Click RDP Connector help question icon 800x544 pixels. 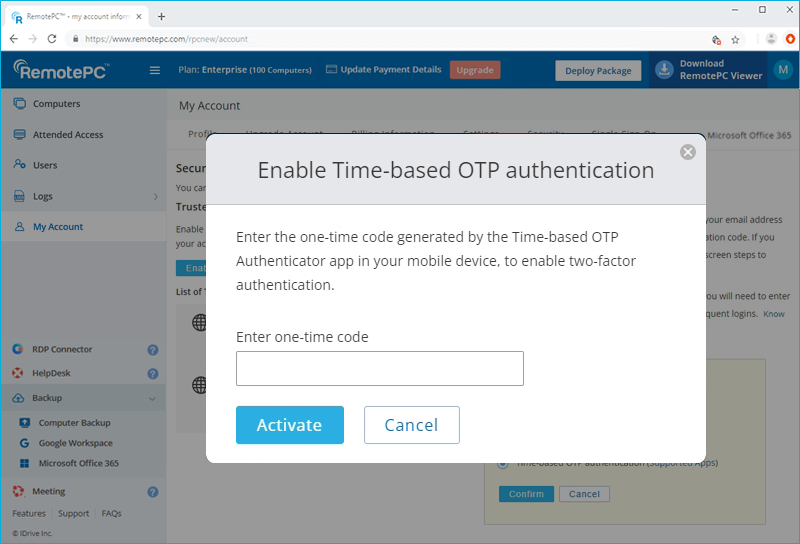click(153, 350)
